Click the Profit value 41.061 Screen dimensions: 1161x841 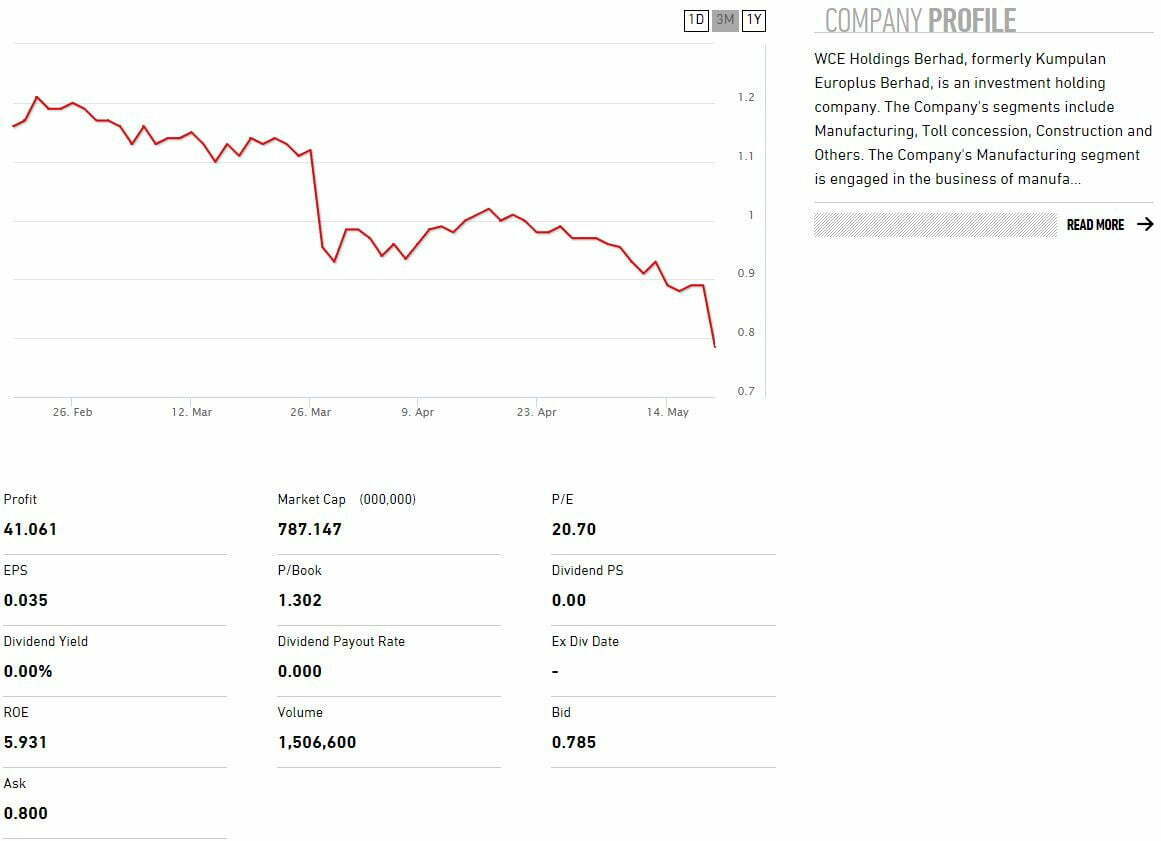pos(30,529)
